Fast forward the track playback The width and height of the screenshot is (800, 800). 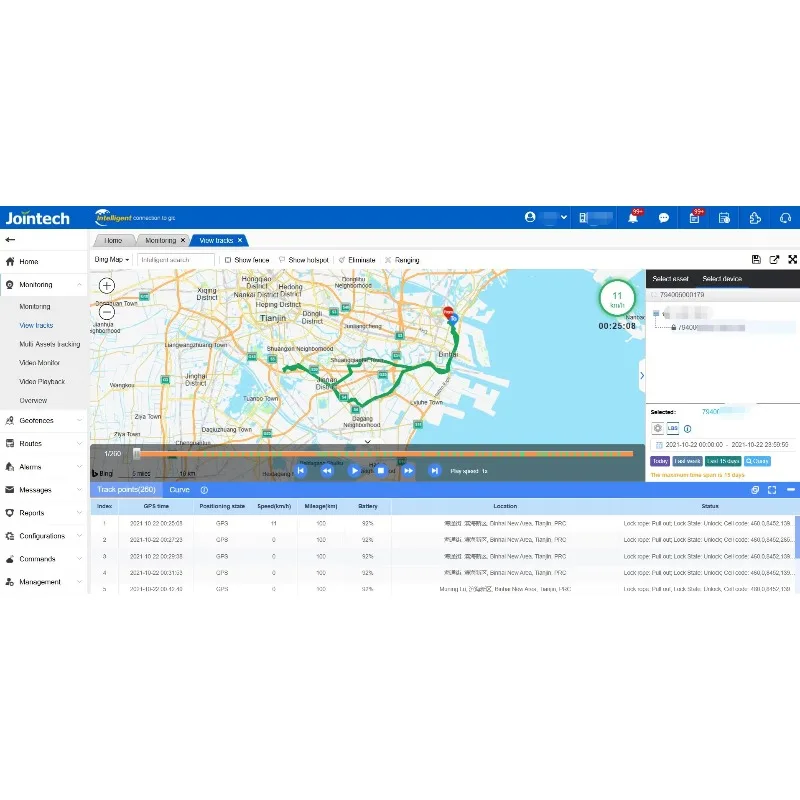(x=408, y=470)
